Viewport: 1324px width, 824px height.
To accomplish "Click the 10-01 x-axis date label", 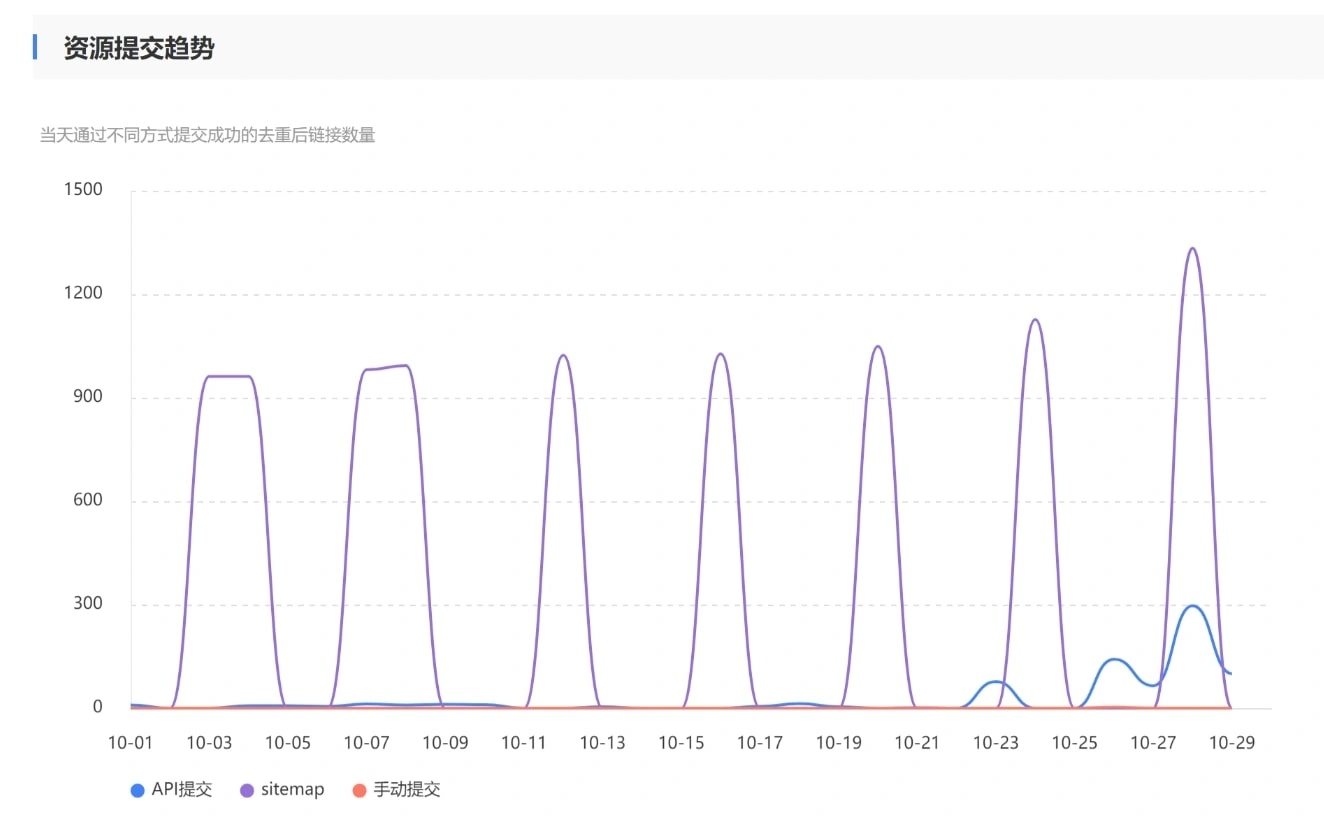I will (x=130, y=743).
